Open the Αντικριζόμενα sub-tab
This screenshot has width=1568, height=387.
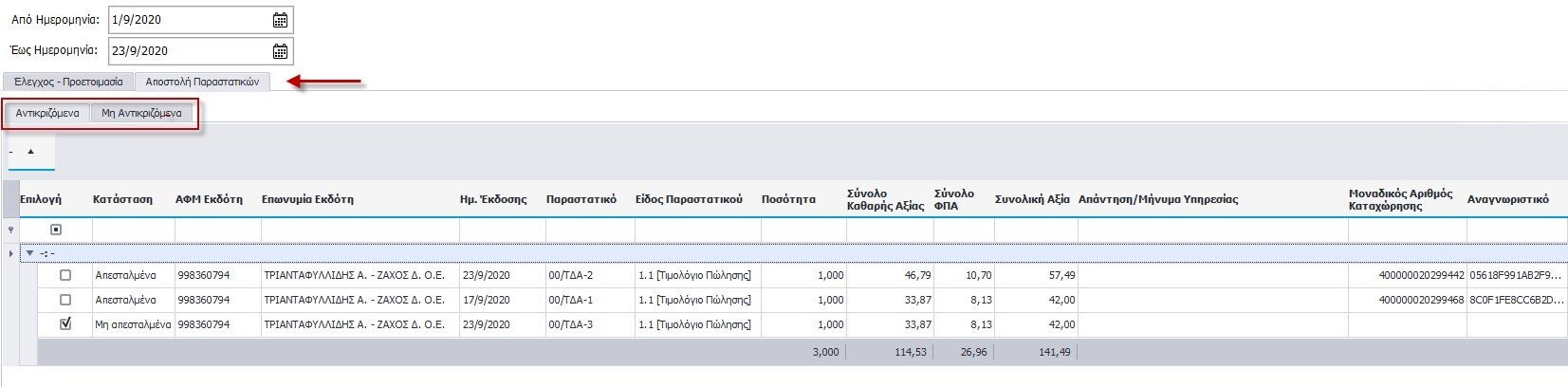47,113
